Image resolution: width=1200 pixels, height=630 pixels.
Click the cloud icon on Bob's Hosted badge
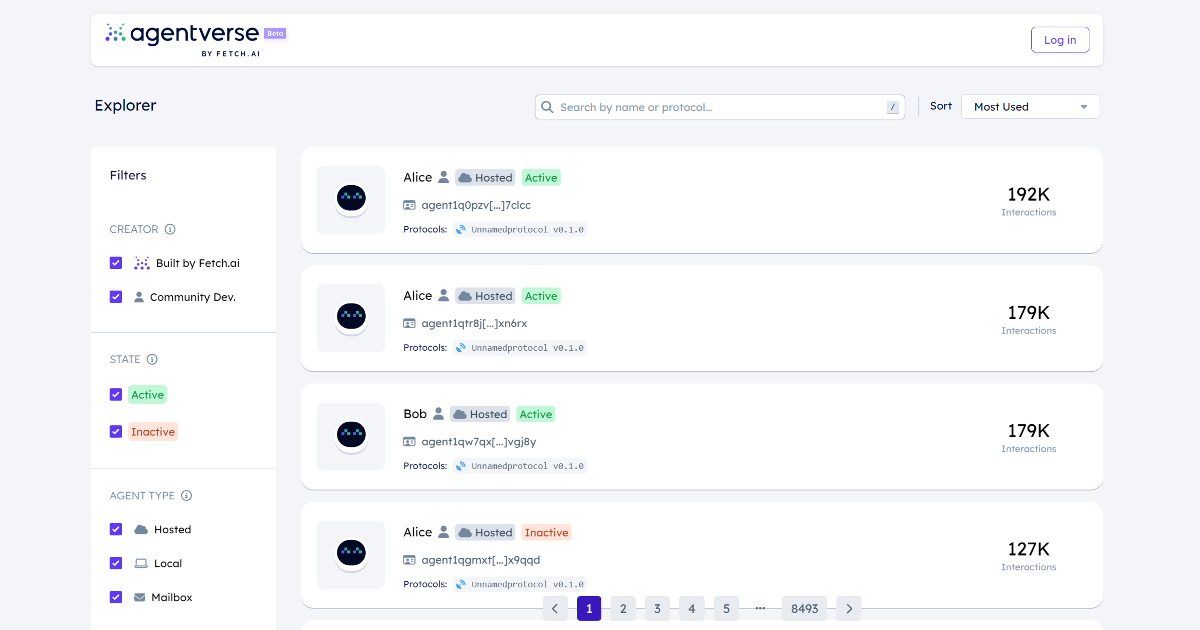458,413
